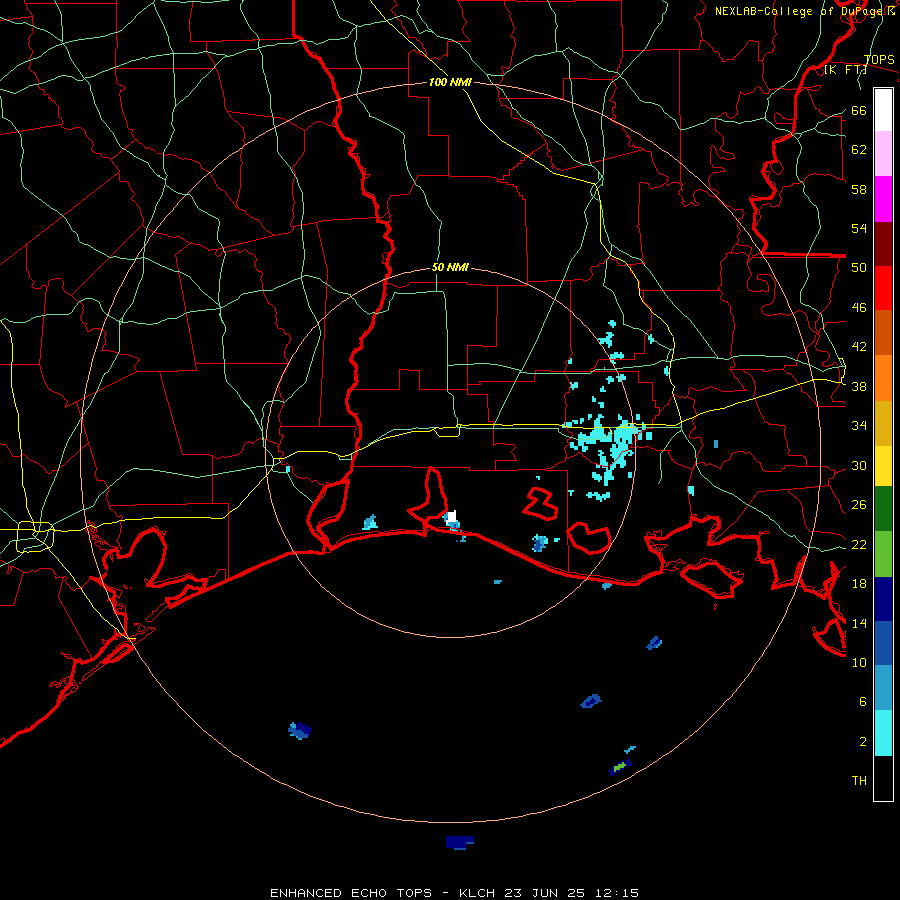
Task: Click the 2 value on the legend
Action: coord(863,741)
